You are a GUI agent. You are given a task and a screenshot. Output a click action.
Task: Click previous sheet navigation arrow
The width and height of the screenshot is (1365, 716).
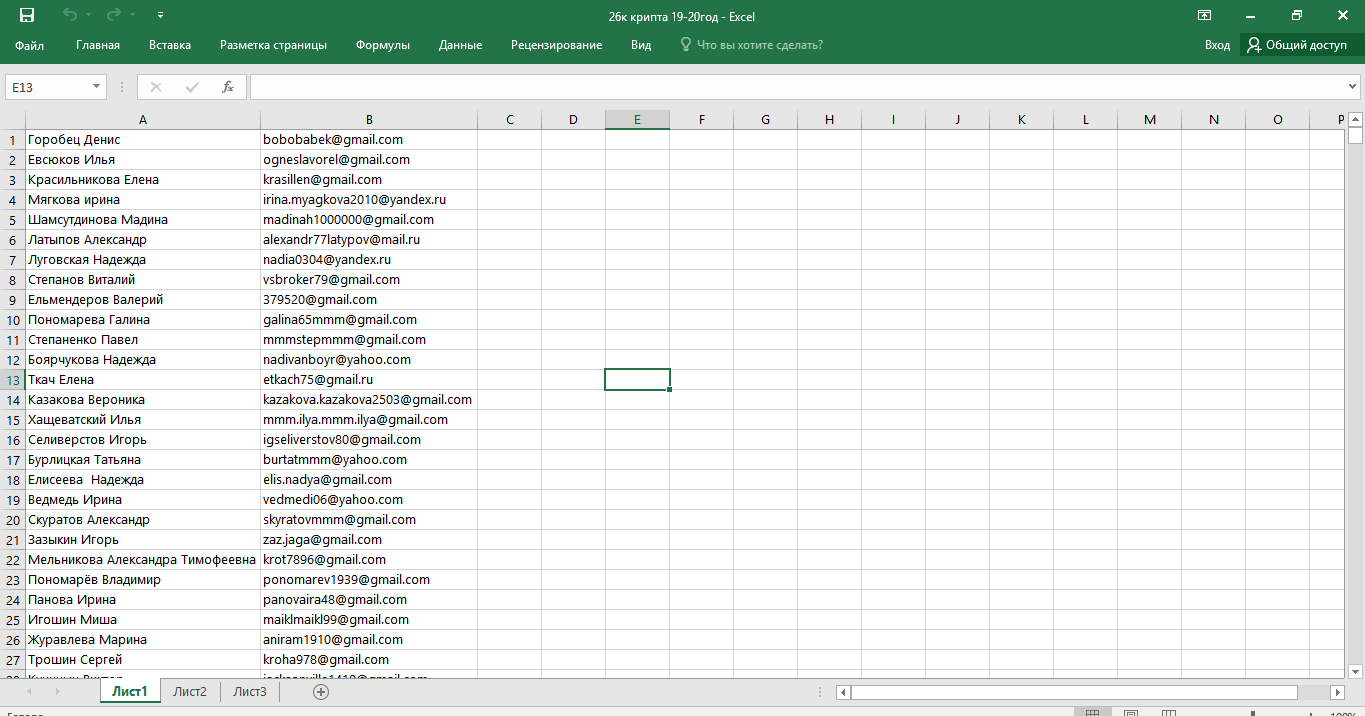tap(28, 692)
